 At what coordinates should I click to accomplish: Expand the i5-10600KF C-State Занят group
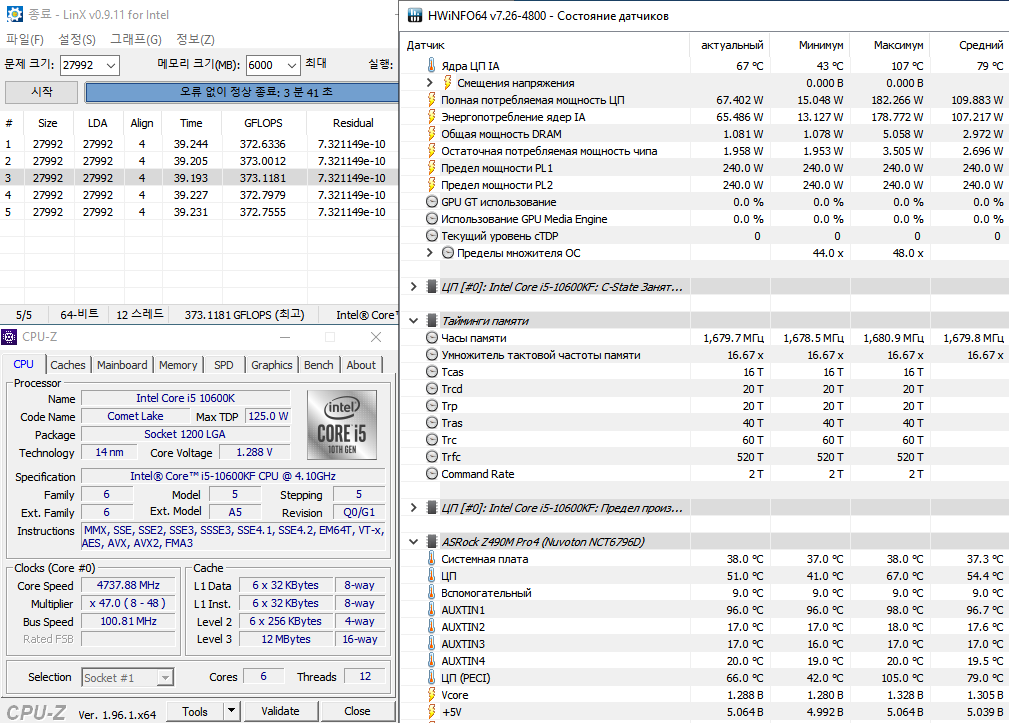(x=414, y=287)
